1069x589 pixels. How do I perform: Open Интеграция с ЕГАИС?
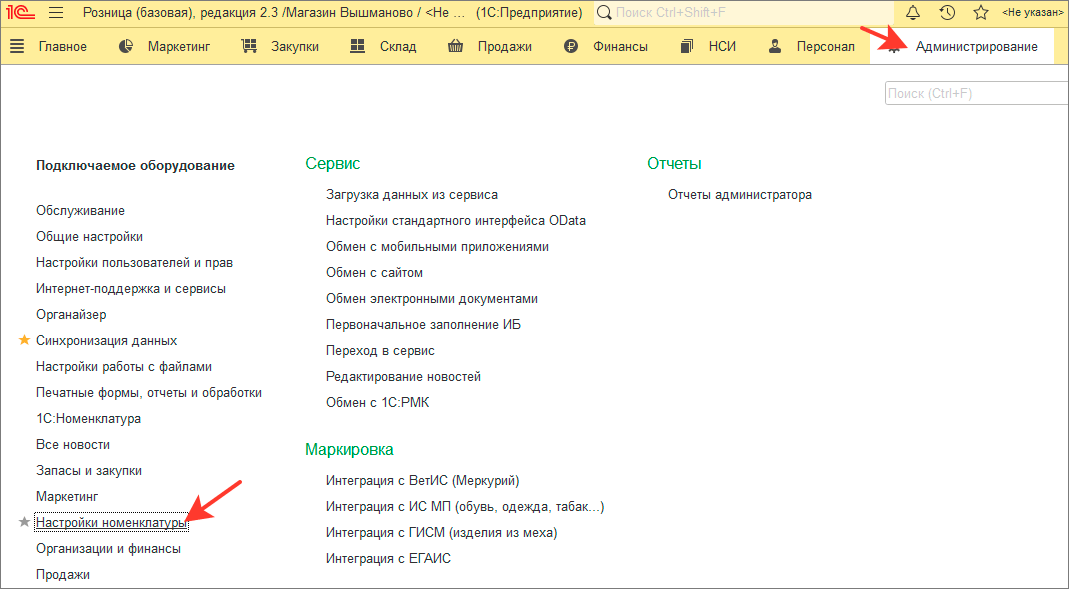point(388,558)
